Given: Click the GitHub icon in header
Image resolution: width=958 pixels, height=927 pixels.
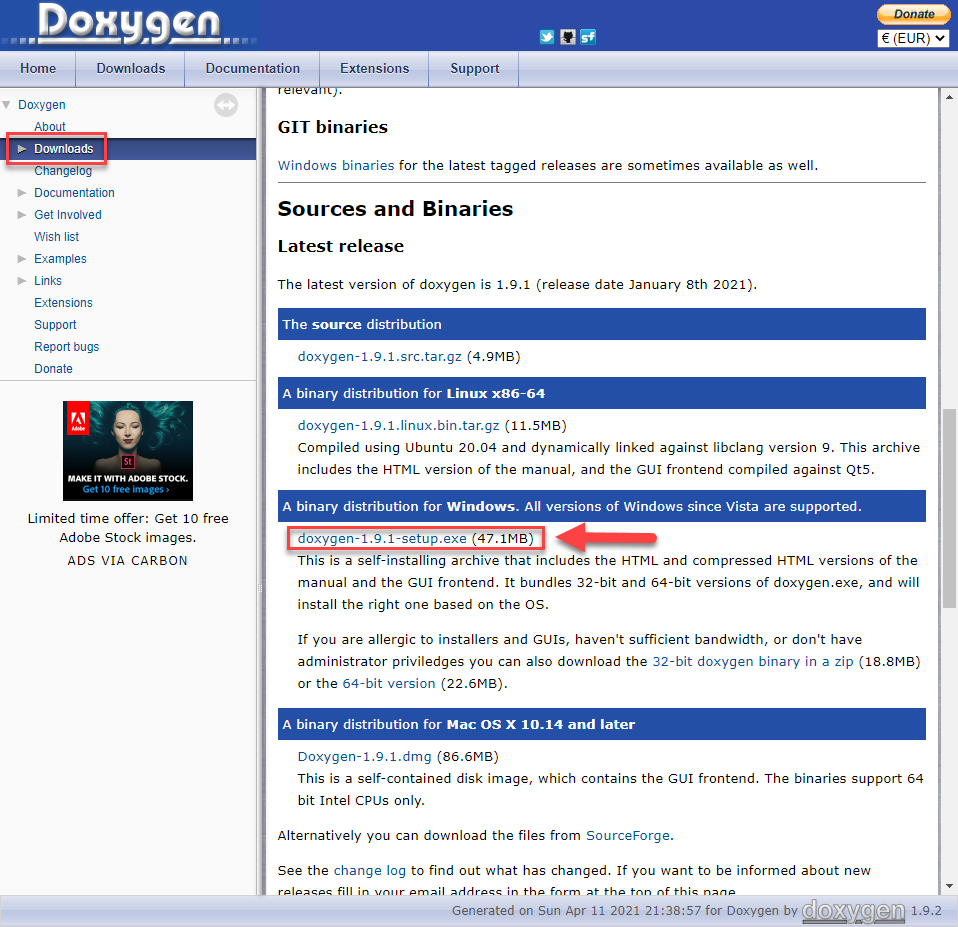Looking at the screenshot, I should click(568, 37).
